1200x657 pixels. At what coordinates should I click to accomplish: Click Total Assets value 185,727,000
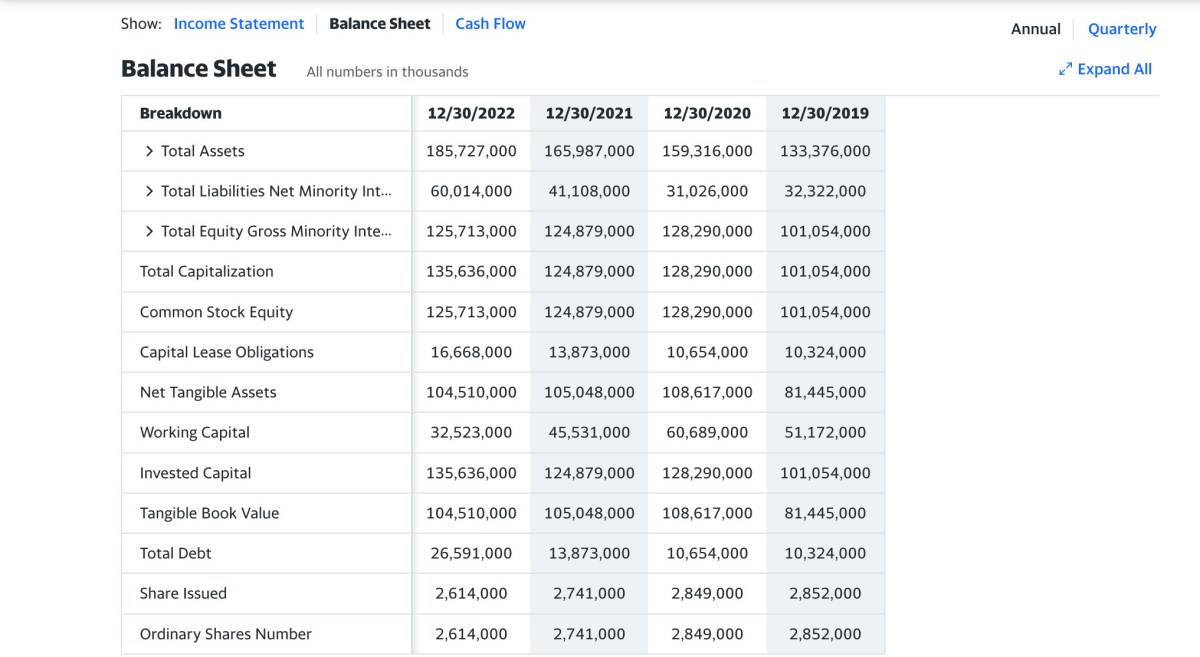(471, 151)
